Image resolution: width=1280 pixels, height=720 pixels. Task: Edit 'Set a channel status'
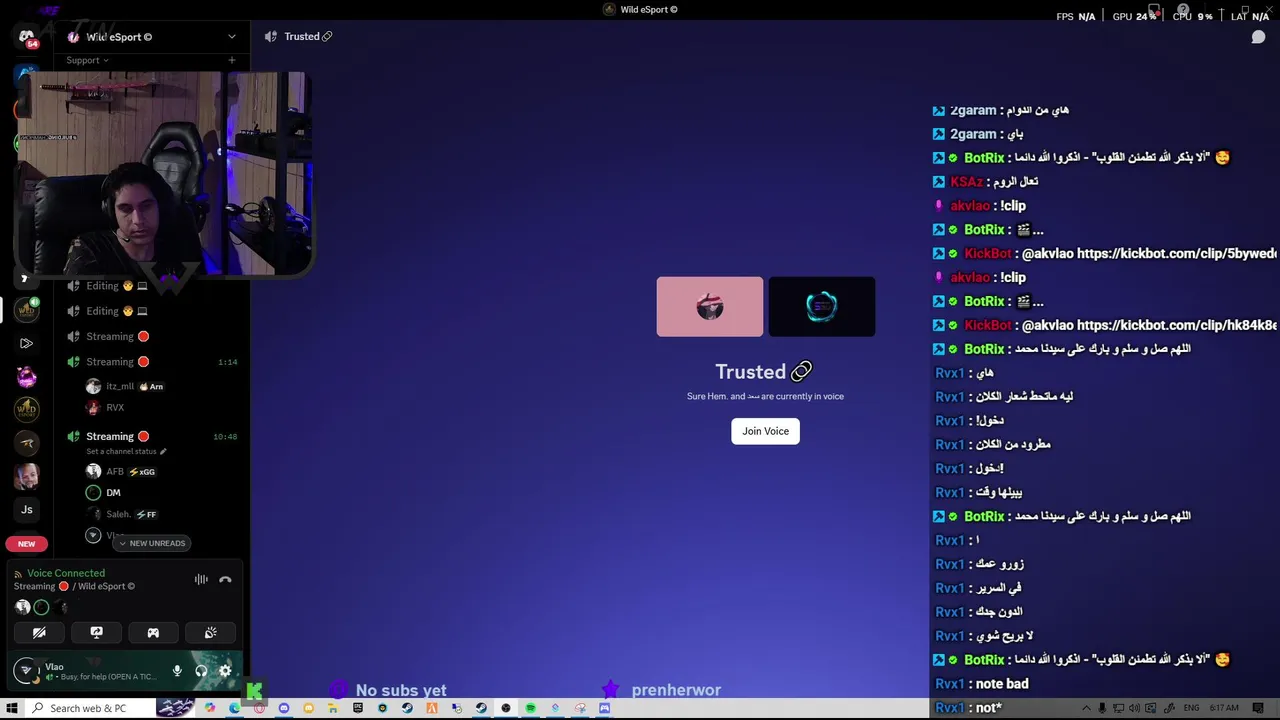(x=126, y=451)
